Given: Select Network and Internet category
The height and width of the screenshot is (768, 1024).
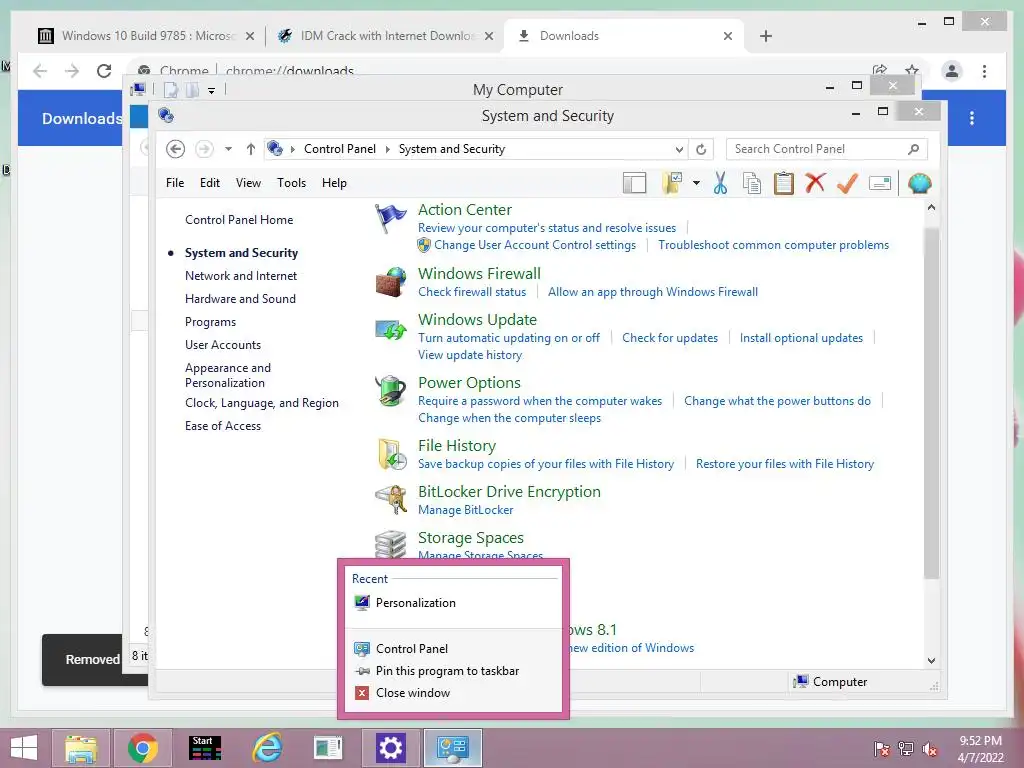Looking at the screenshot, I should [241, 276].
